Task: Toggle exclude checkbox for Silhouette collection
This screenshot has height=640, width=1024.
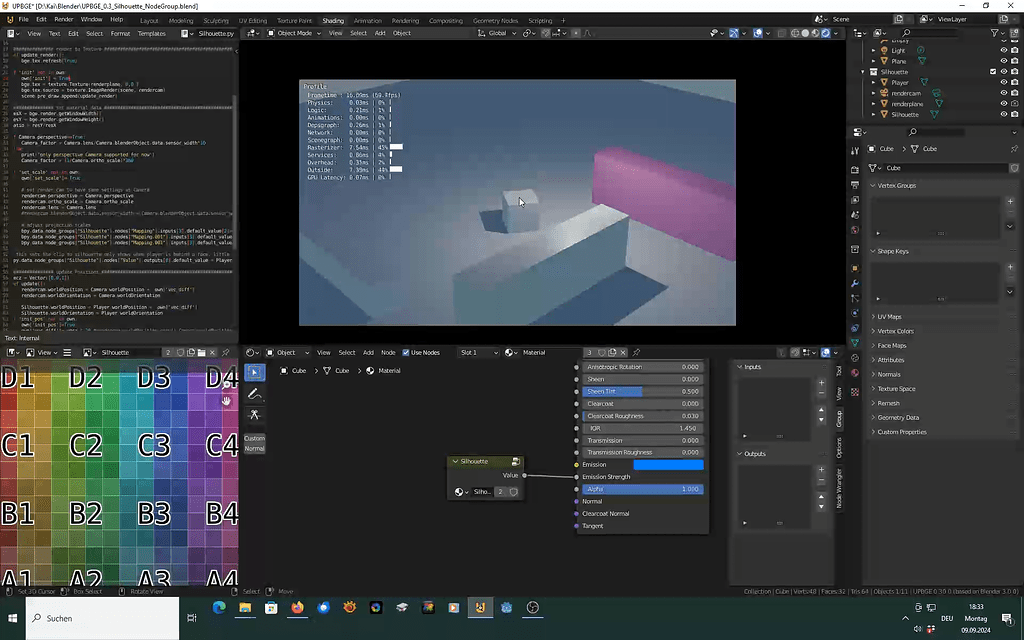Action: [x=993, y=72]
